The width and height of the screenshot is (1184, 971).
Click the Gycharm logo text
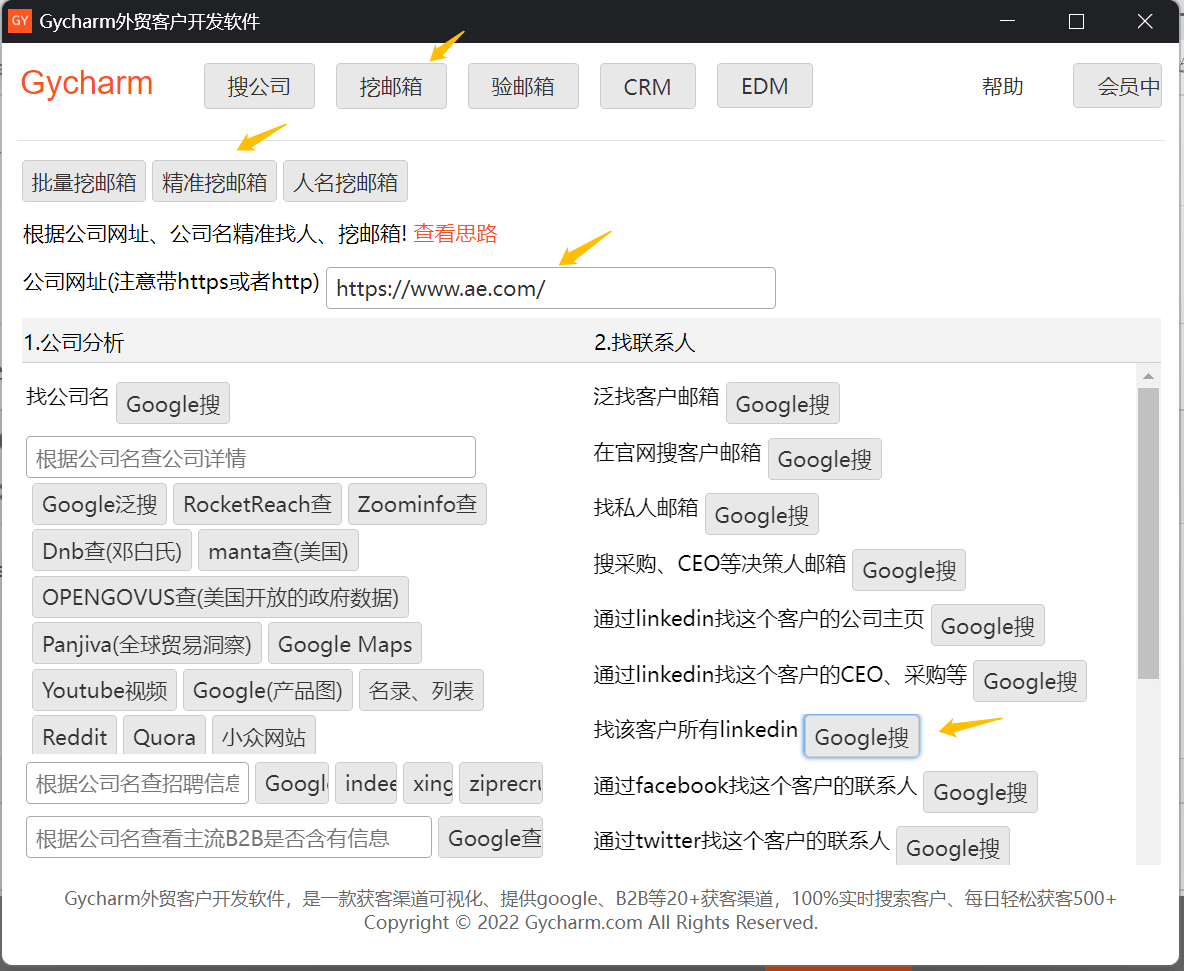coord(87,83)
